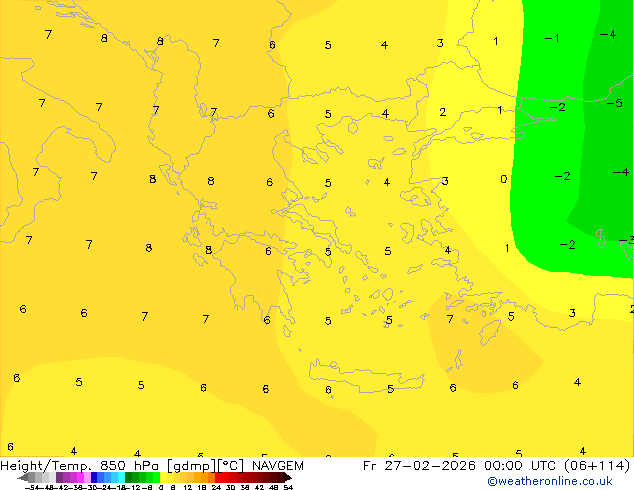Click the '-1' temperature value on the map
This screenshot has height=490, width=634.
(552, 38)
